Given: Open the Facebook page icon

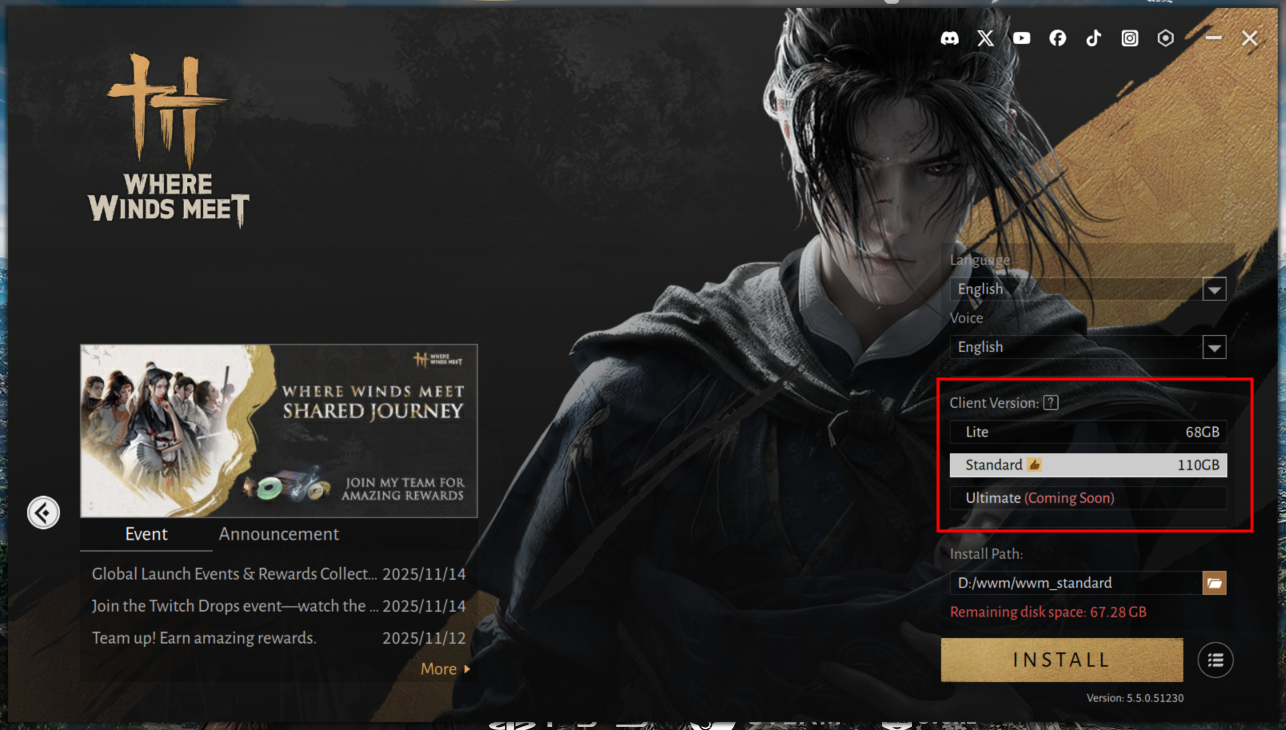Looking at the screenshot, I should tap(1057, 38).
